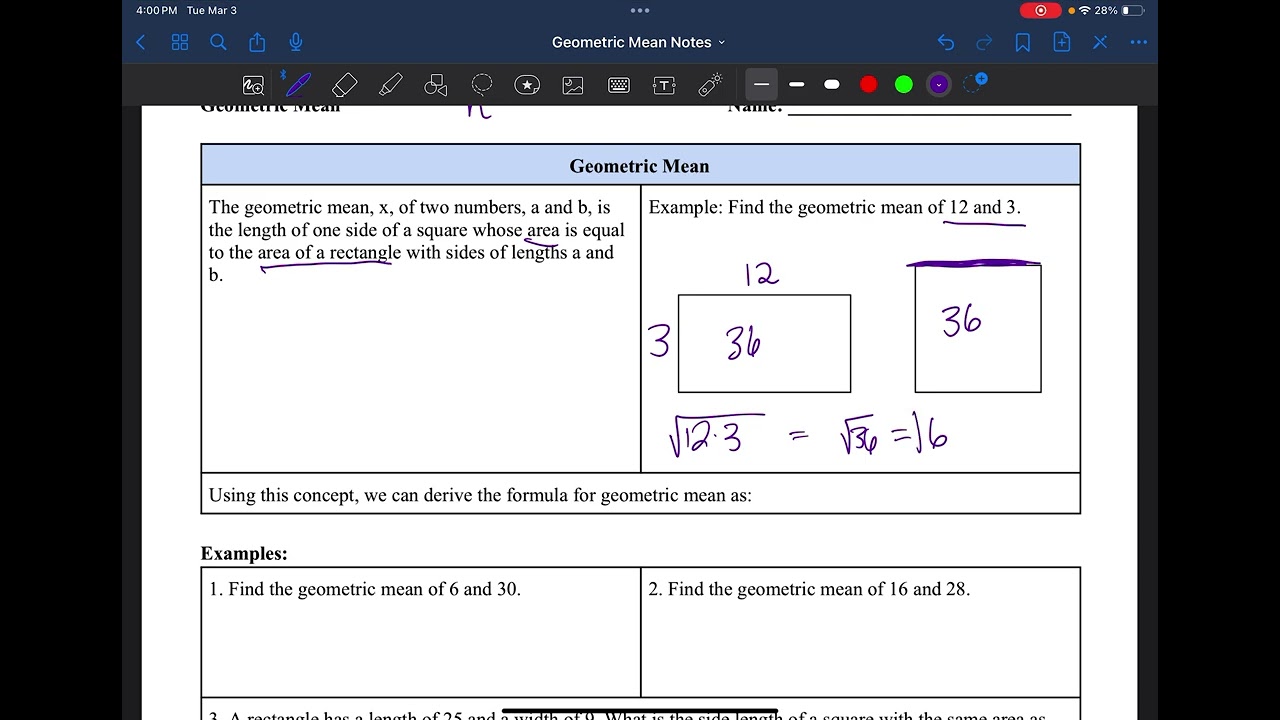This screenshot has width=1280, height=720.
Task: Tap the share and export icon
Action: pos(257,42)
